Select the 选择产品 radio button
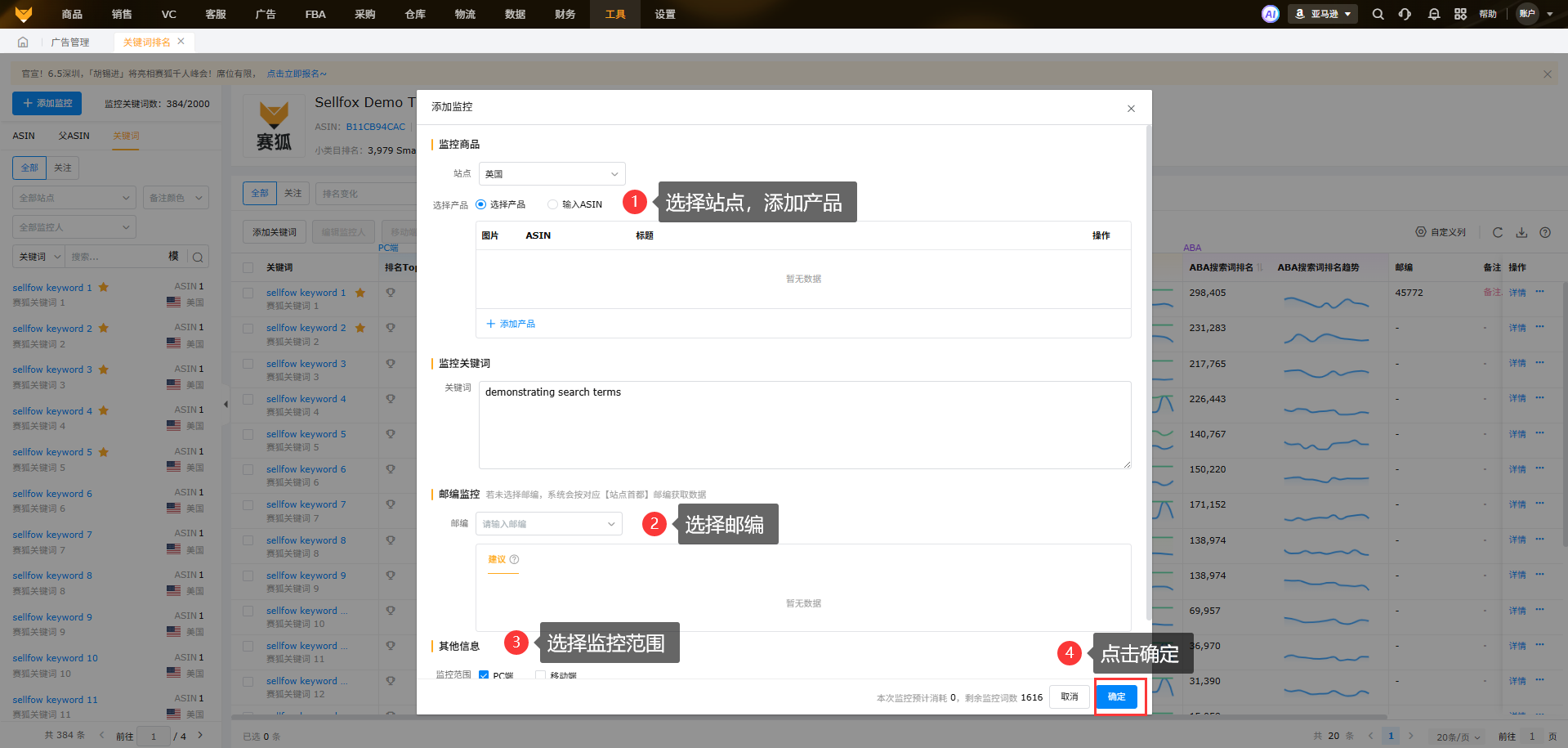 coord(480,204)
